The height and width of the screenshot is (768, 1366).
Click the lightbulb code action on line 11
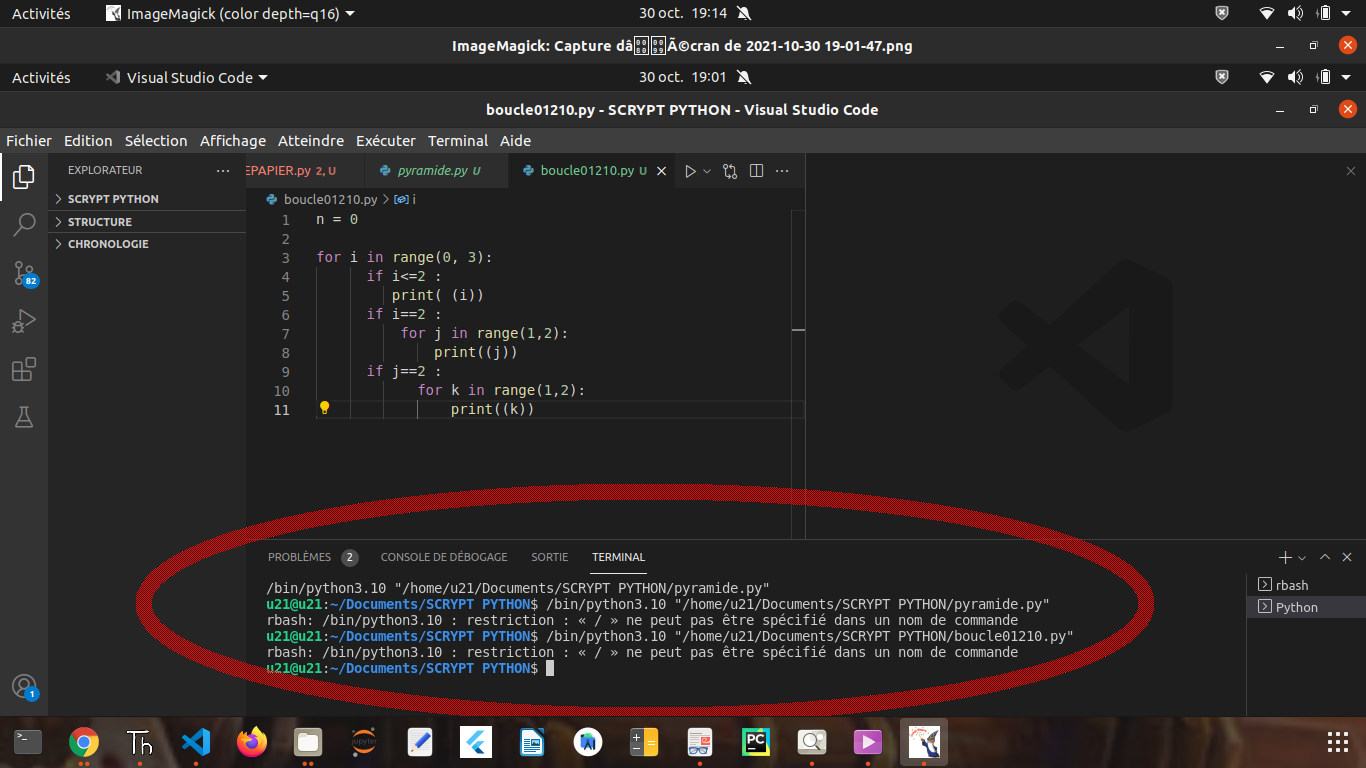324,408
